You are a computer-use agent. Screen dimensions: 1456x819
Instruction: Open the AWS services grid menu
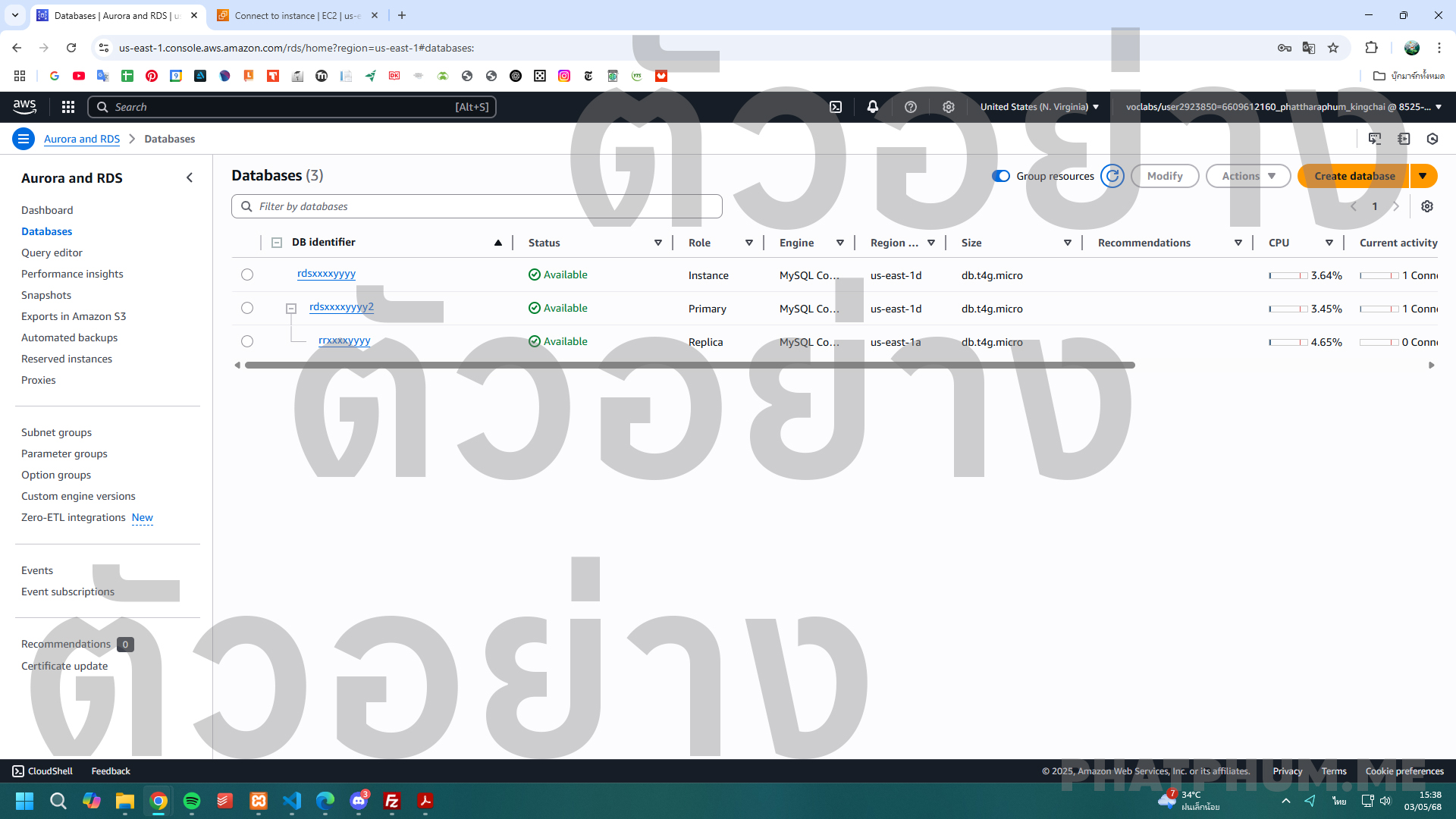pos(68,107)
